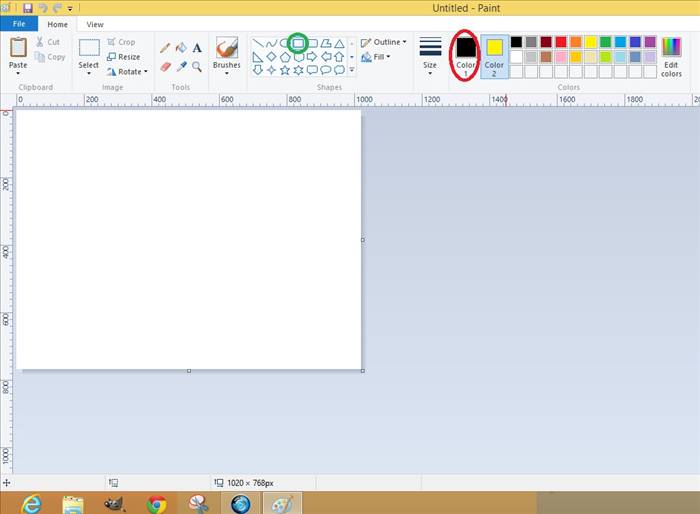The width and height of the screenshot is (700, 514).
Task: Click the Crop button
Action: (x=121, y=42)
